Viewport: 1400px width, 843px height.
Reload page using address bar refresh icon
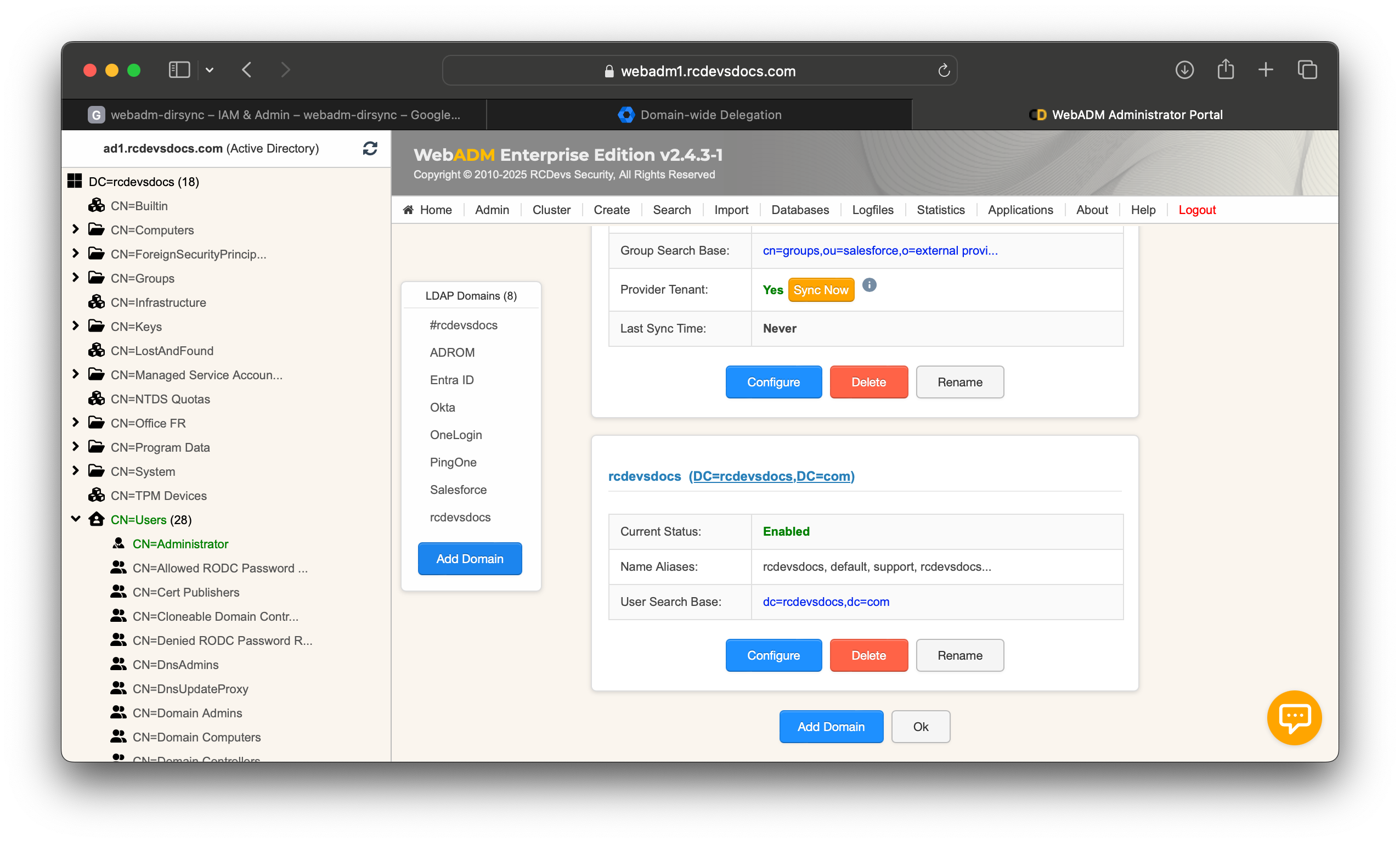944,70
